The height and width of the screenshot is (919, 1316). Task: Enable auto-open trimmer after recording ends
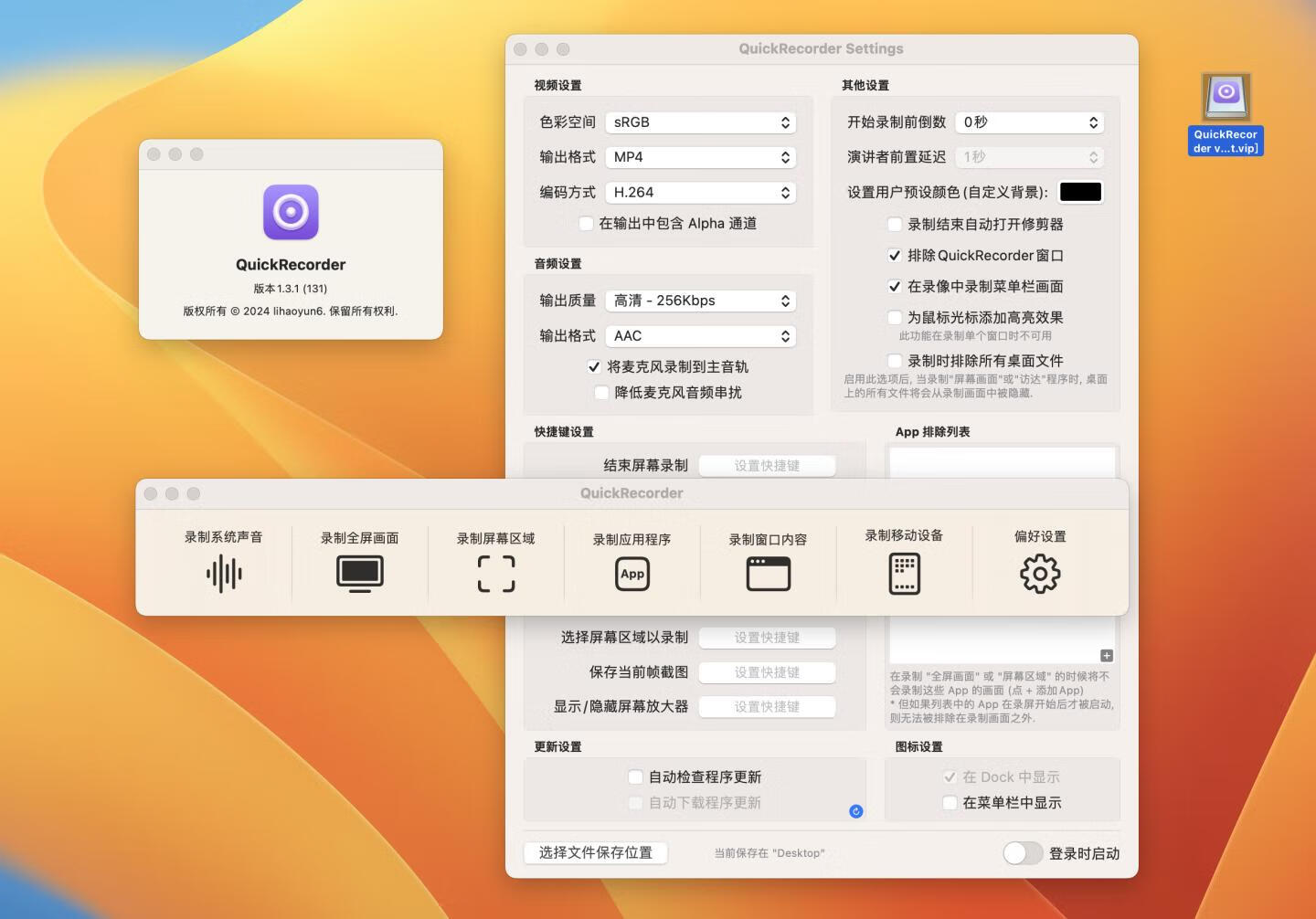click(895, 225)
